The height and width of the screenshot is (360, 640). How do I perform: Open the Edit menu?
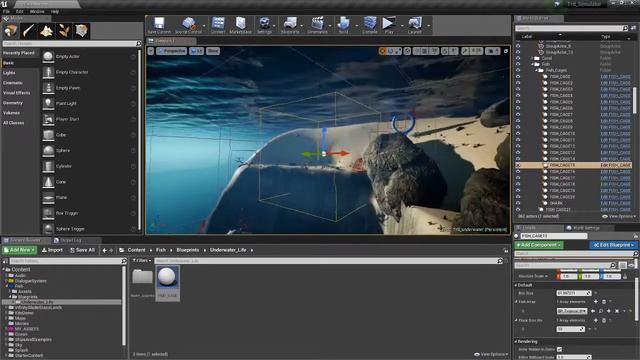[19, 11]
